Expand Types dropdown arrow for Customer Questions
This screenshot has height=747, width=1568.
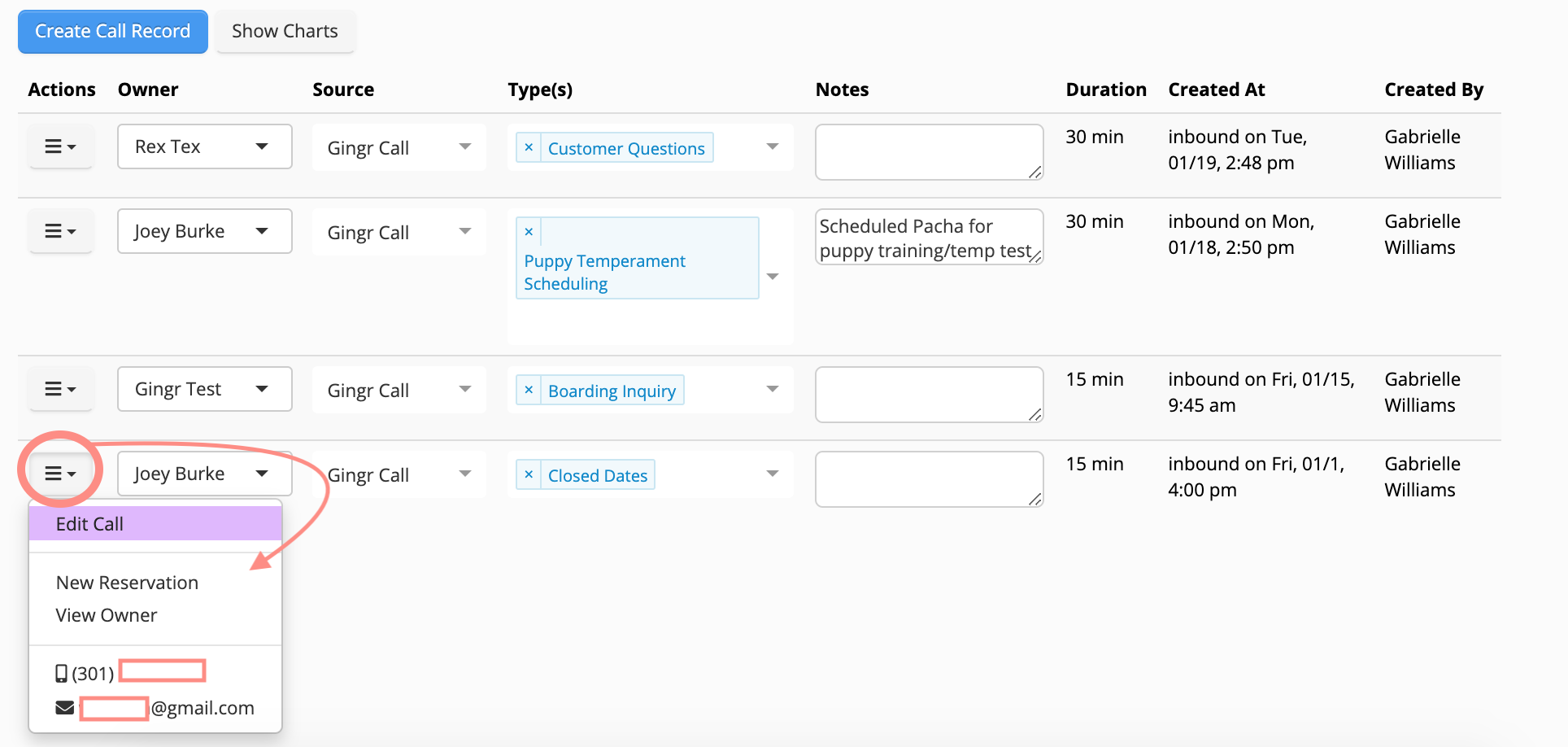(x=773, y=146)
